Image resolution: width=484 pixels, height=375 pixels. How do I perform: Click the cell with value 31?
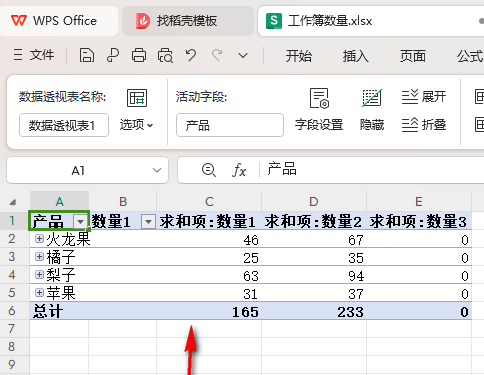[x=209, y=293]
